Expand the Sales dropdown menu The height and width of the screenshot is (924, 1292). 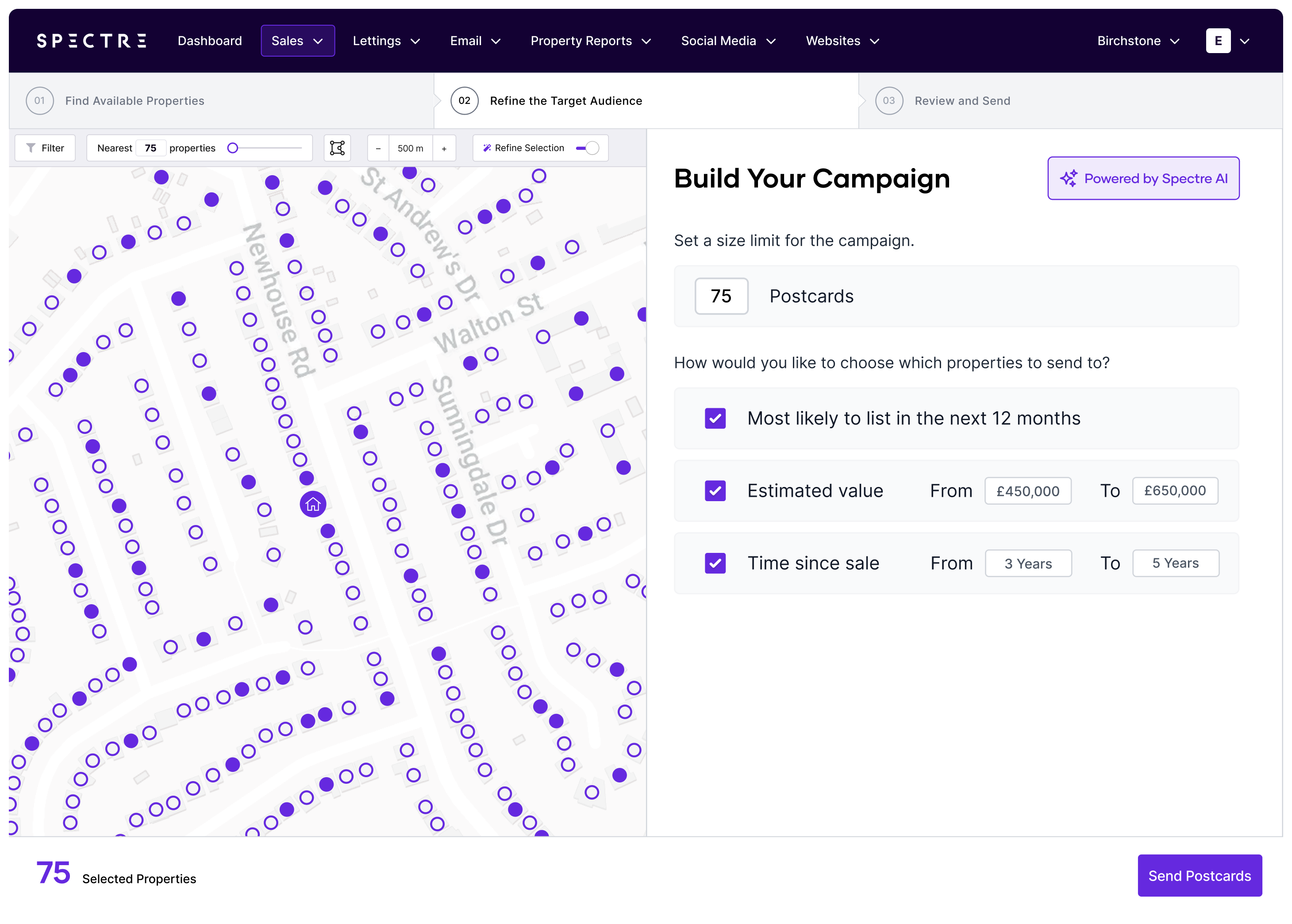click(297, 41)
